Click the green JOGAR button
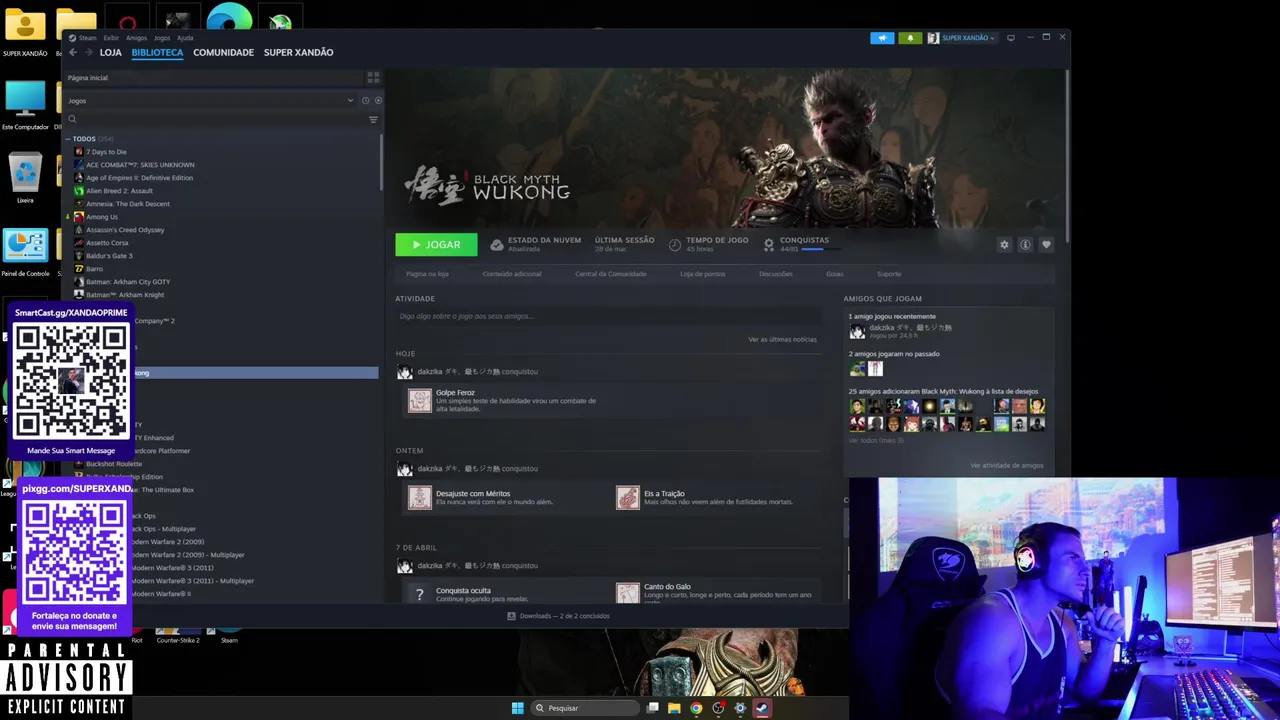The width and height of the screenshot is (1280, 720). click(436, 244)
